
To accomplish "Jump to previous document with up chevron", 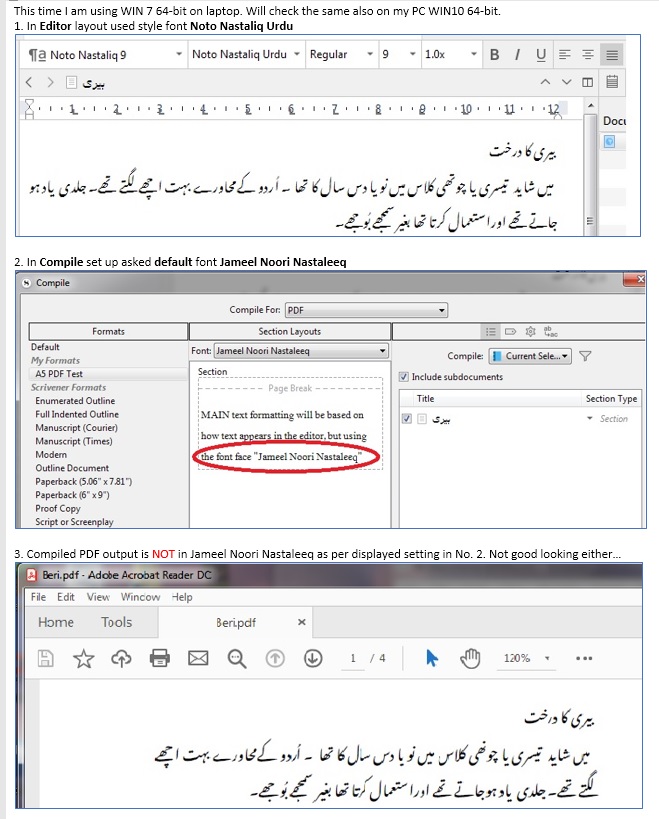I will pyautogui.click(x=545, y=82).
